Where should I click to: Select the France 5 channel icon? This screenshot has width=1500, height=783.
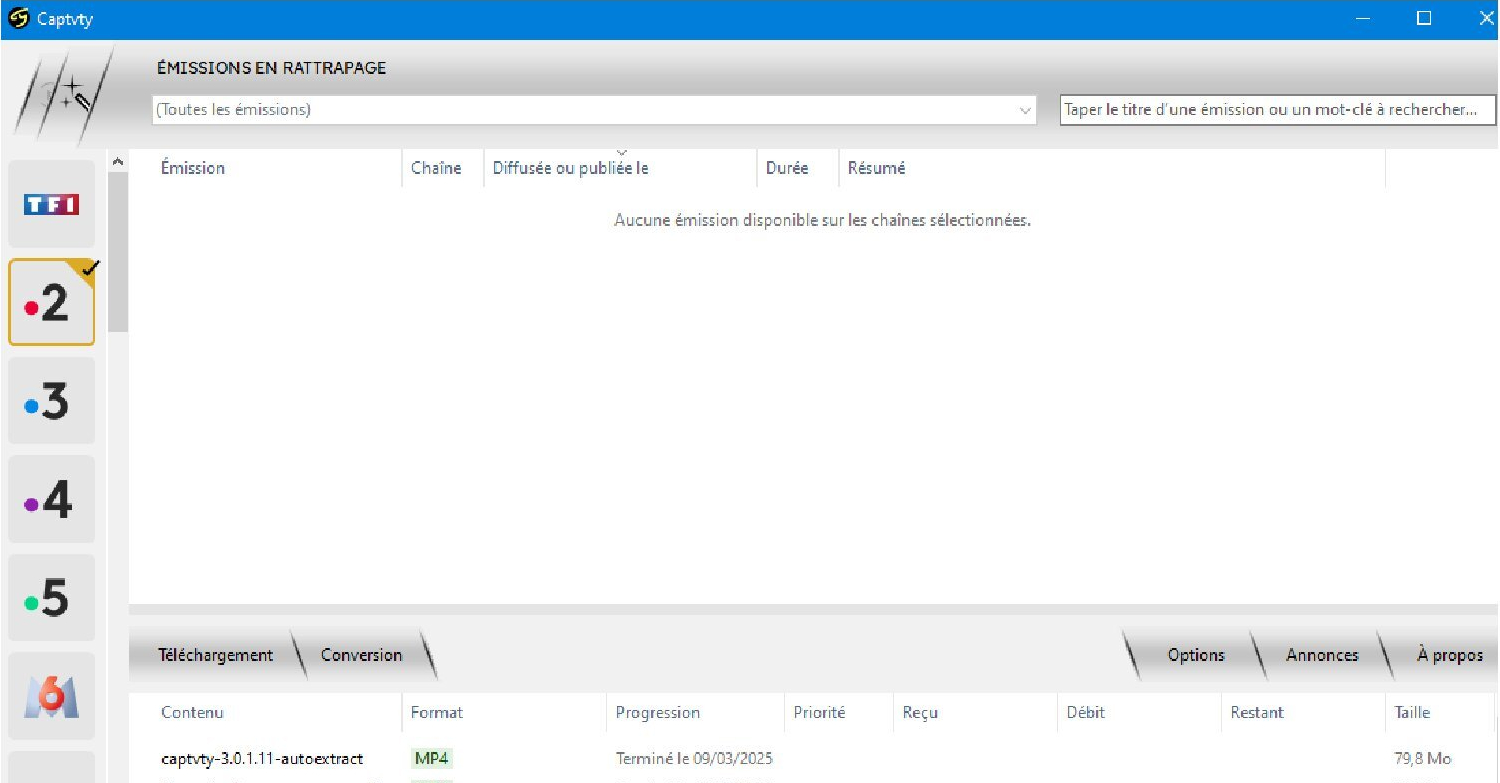[51, 598]
